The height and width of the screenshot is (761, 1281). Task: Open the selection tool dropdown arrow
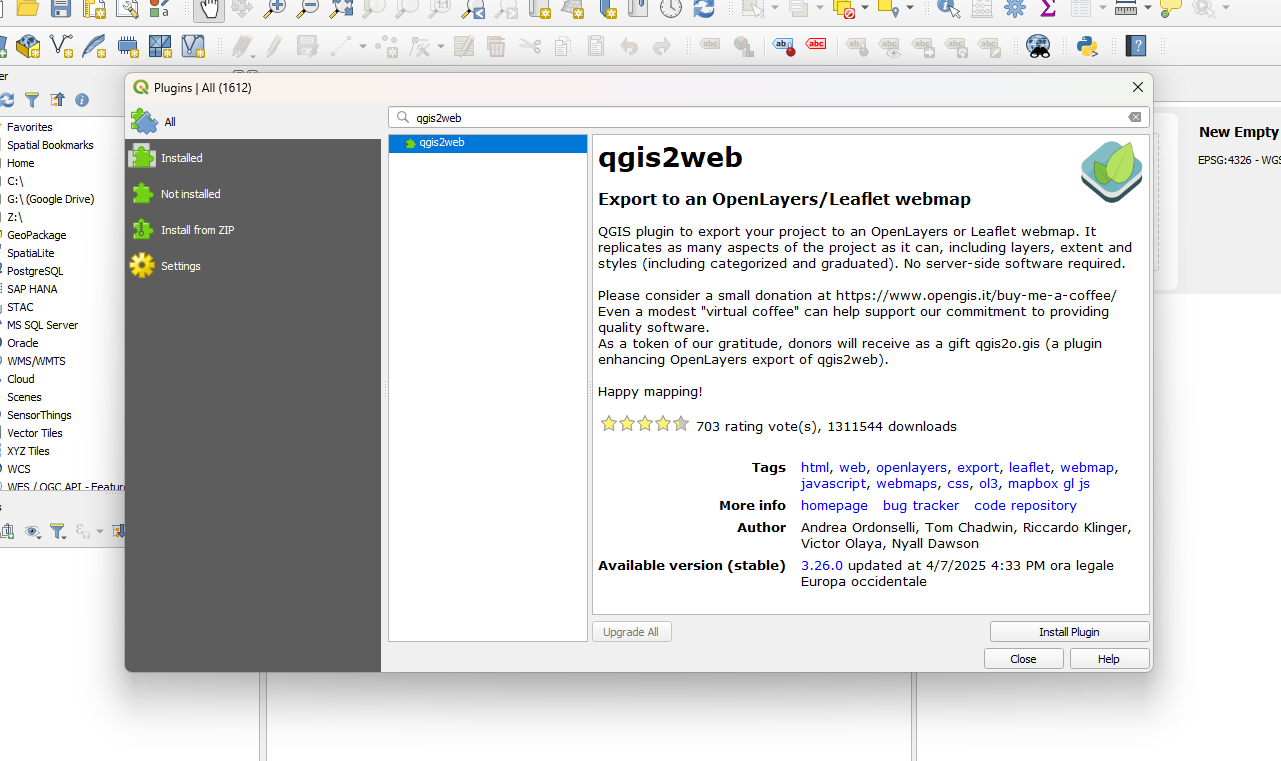[x=775, y=8]
